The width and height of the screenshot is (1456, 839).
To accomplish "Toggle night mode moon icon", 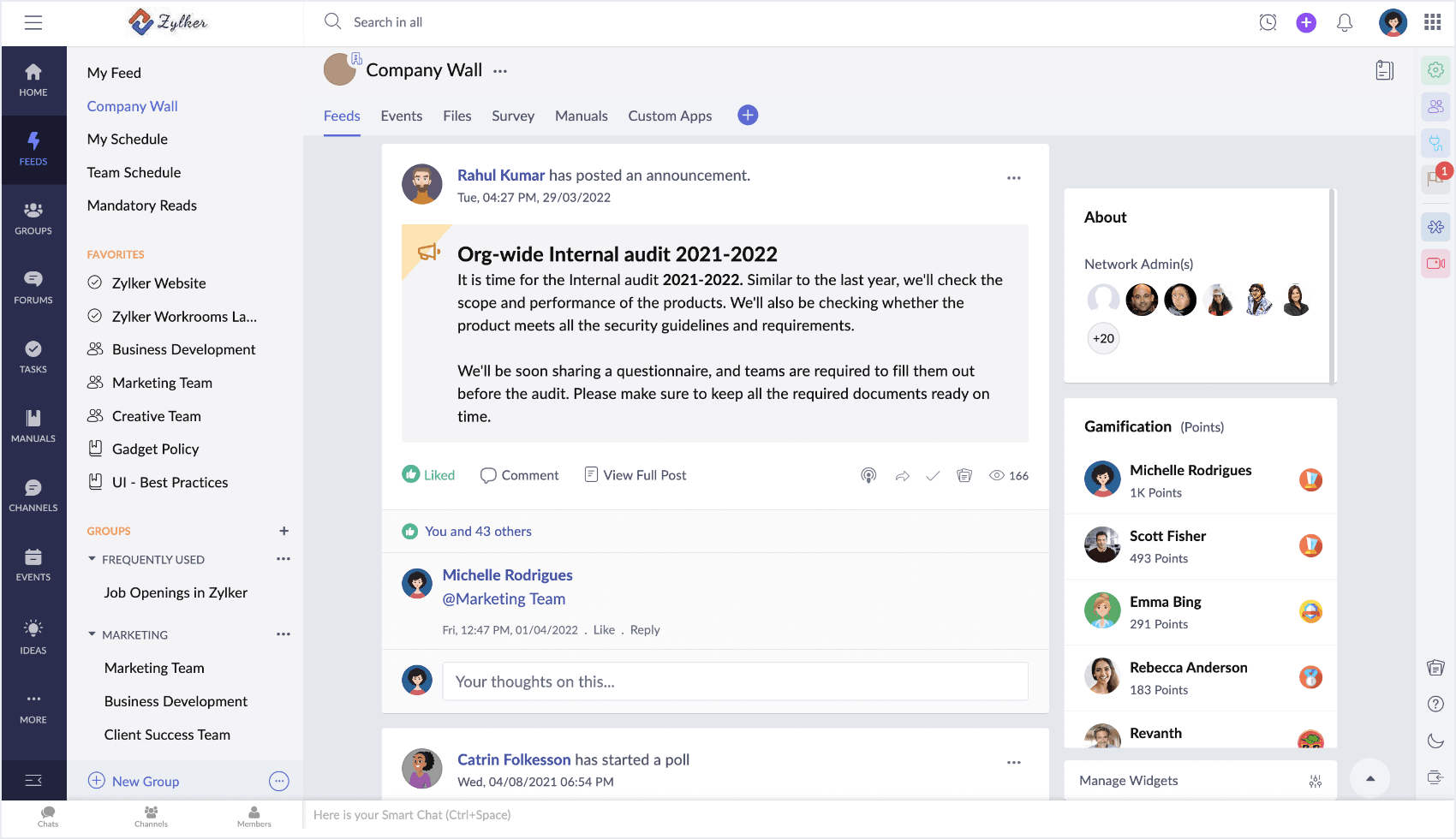I will pos(1436,741).
